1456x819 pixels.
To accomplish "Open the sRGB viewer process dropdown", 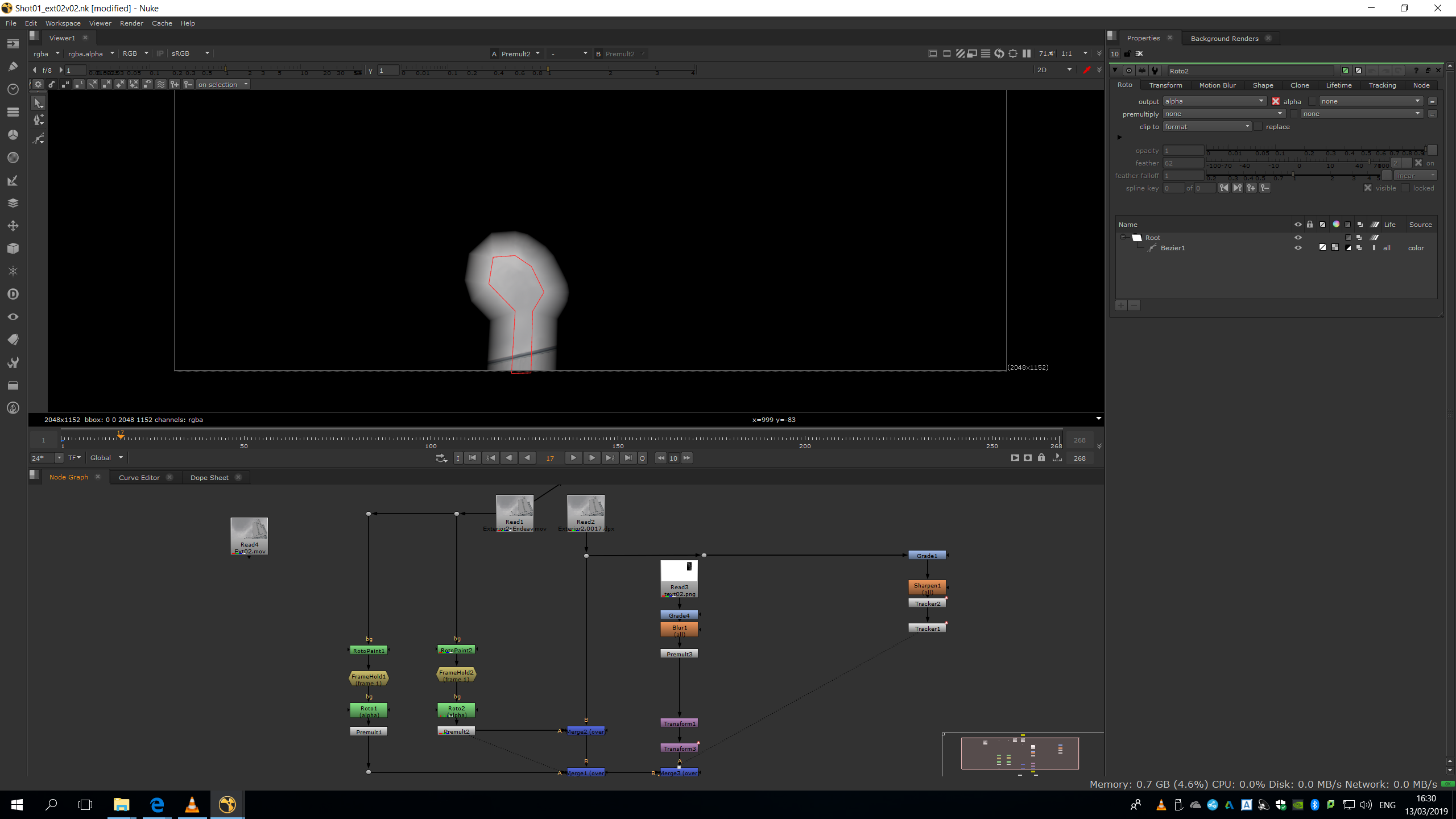I will [191, 53].
